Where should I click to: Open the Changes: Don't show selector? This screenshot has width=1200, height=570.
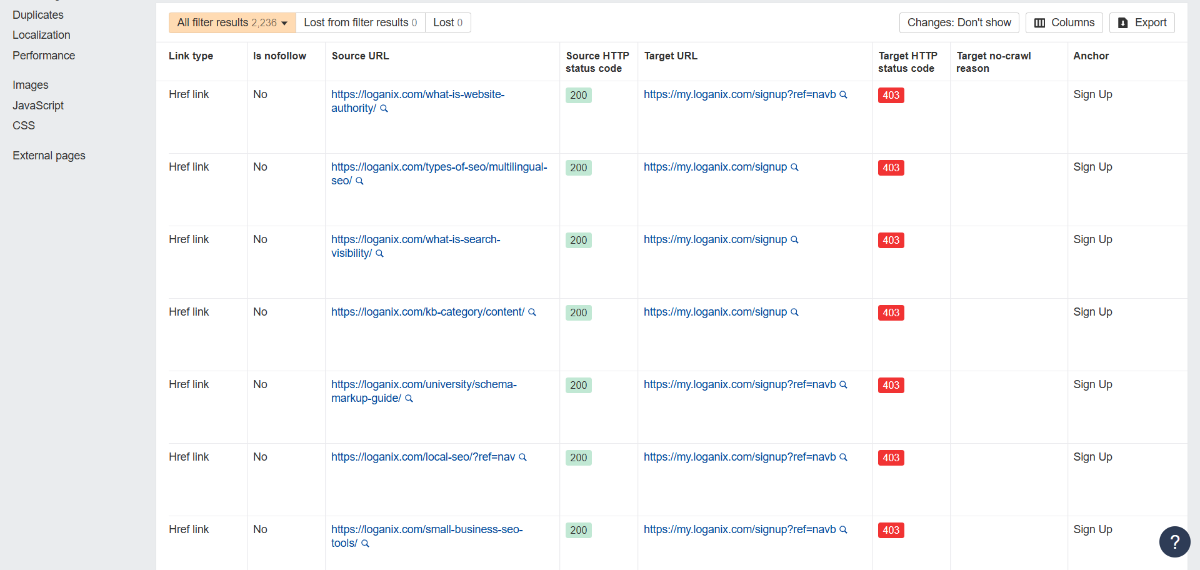click(x=959, y=22)
